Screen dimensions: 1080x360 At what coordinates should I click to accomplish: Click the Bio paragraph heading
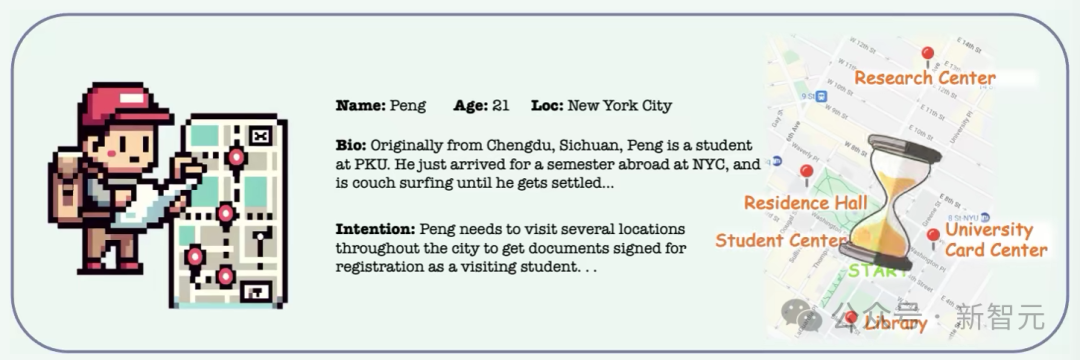pos(351,146)
